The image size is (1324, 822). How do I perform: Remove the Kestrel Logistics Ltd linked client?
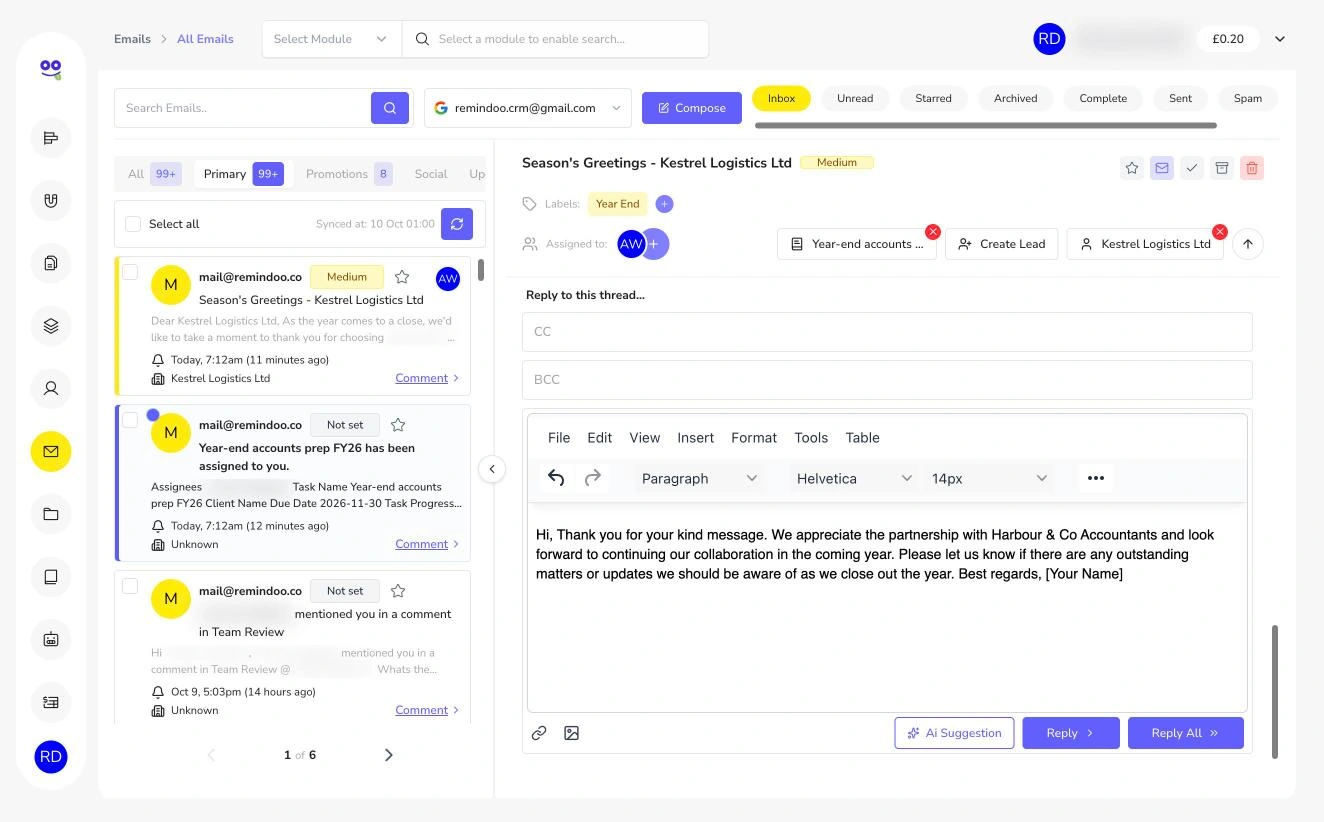1220,232
